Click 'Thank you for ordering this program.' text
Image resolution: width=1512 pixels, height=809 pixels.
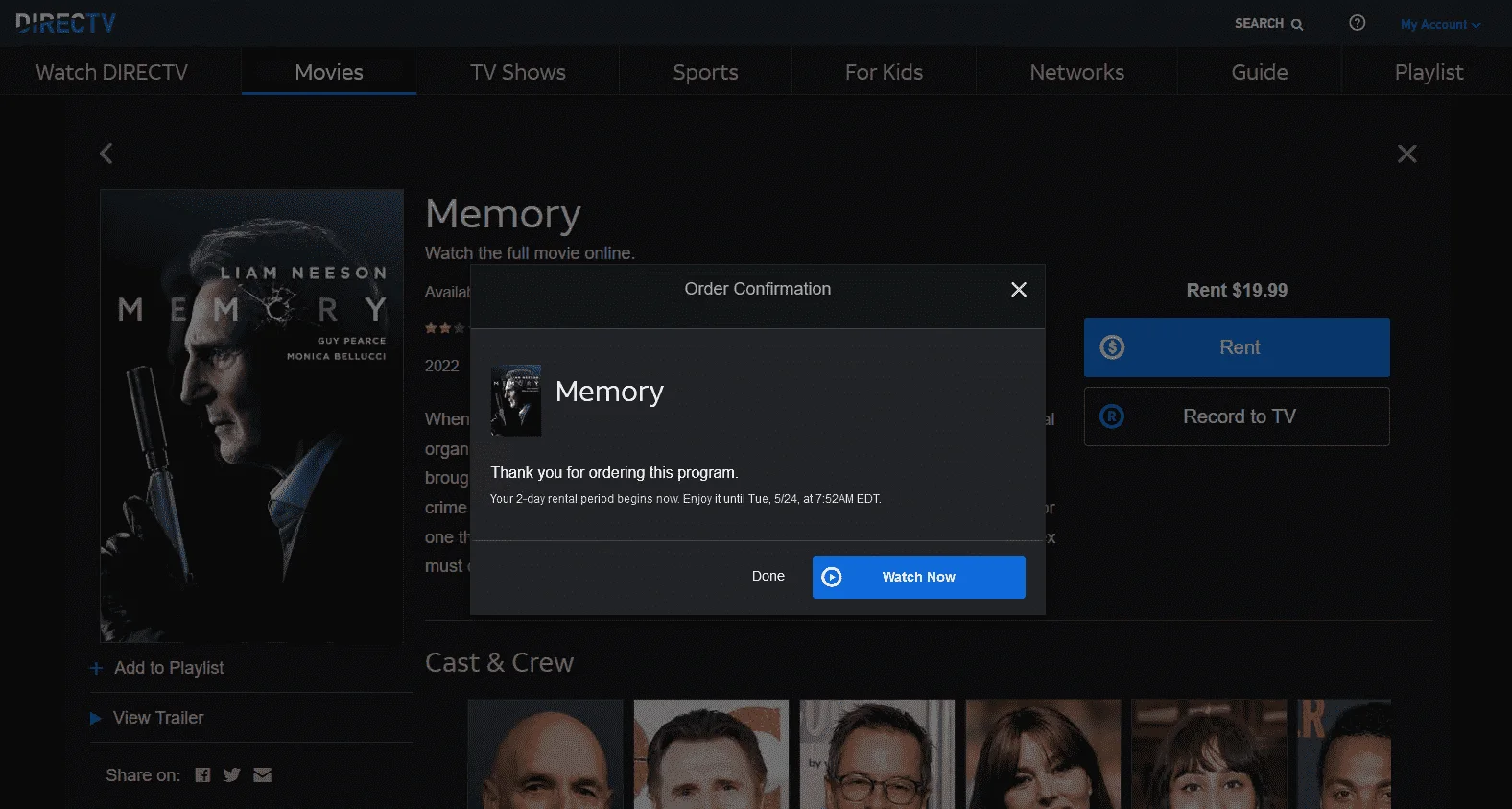click(614, 472)
